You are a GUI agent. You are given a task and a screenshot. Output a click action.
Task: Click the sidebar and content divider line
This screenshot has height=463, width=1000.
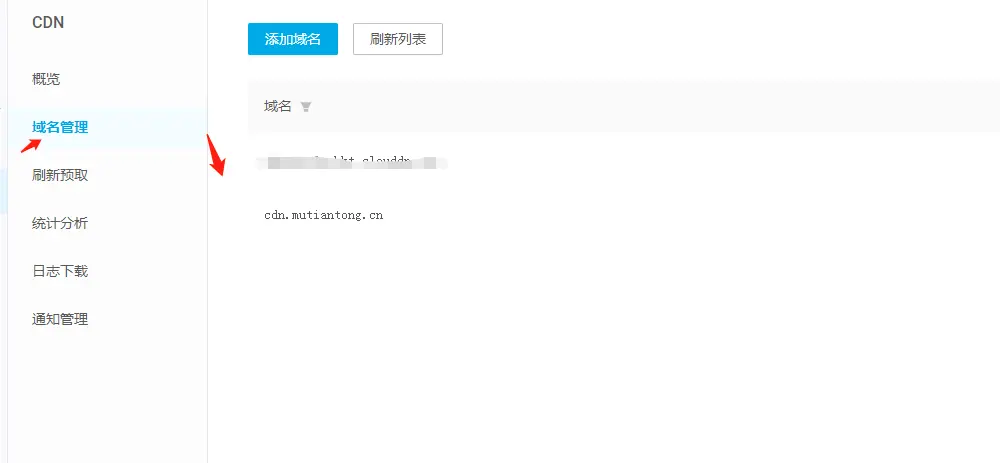click(207, 232)
